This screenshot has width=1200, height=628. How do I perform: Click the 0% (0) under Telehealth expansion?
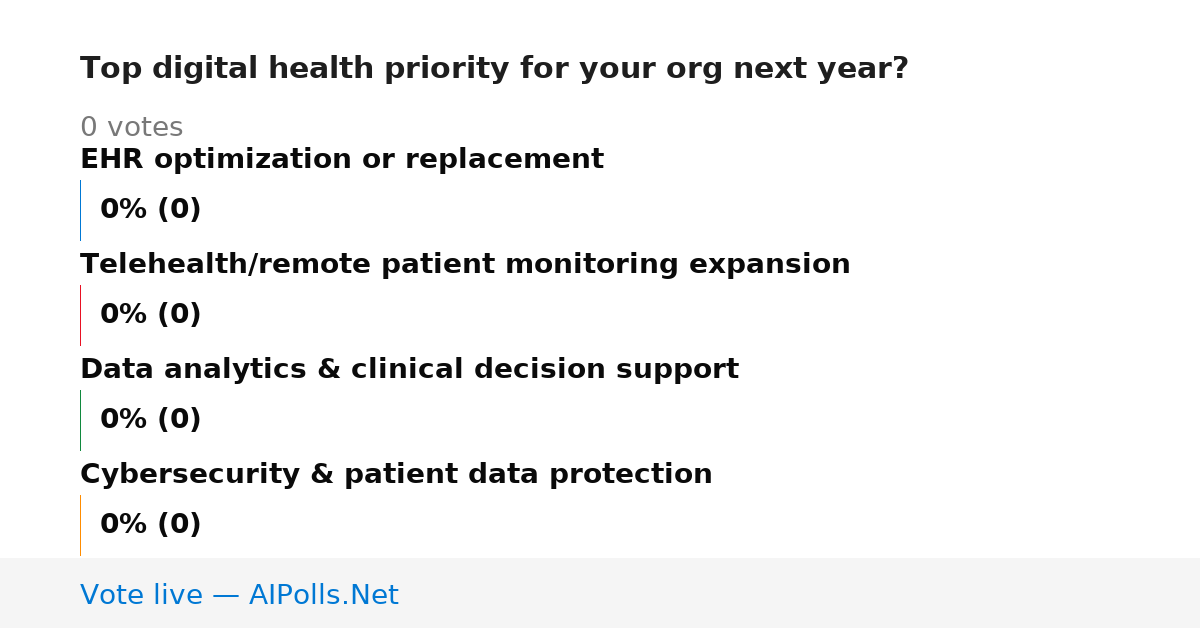151,315
